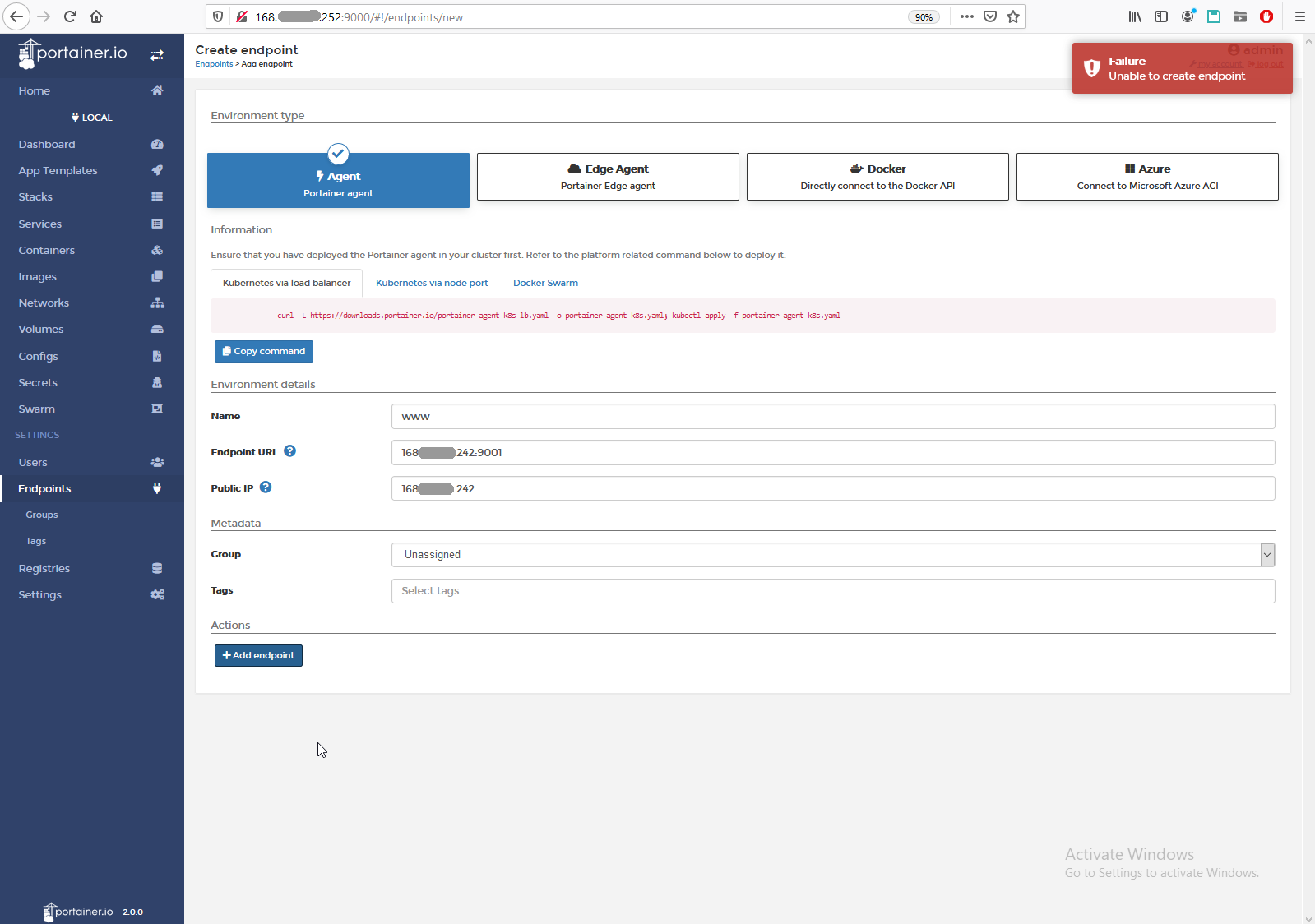Select the Docker environment type
This screenshot has height=924, width=1315.
click(877, 177)
